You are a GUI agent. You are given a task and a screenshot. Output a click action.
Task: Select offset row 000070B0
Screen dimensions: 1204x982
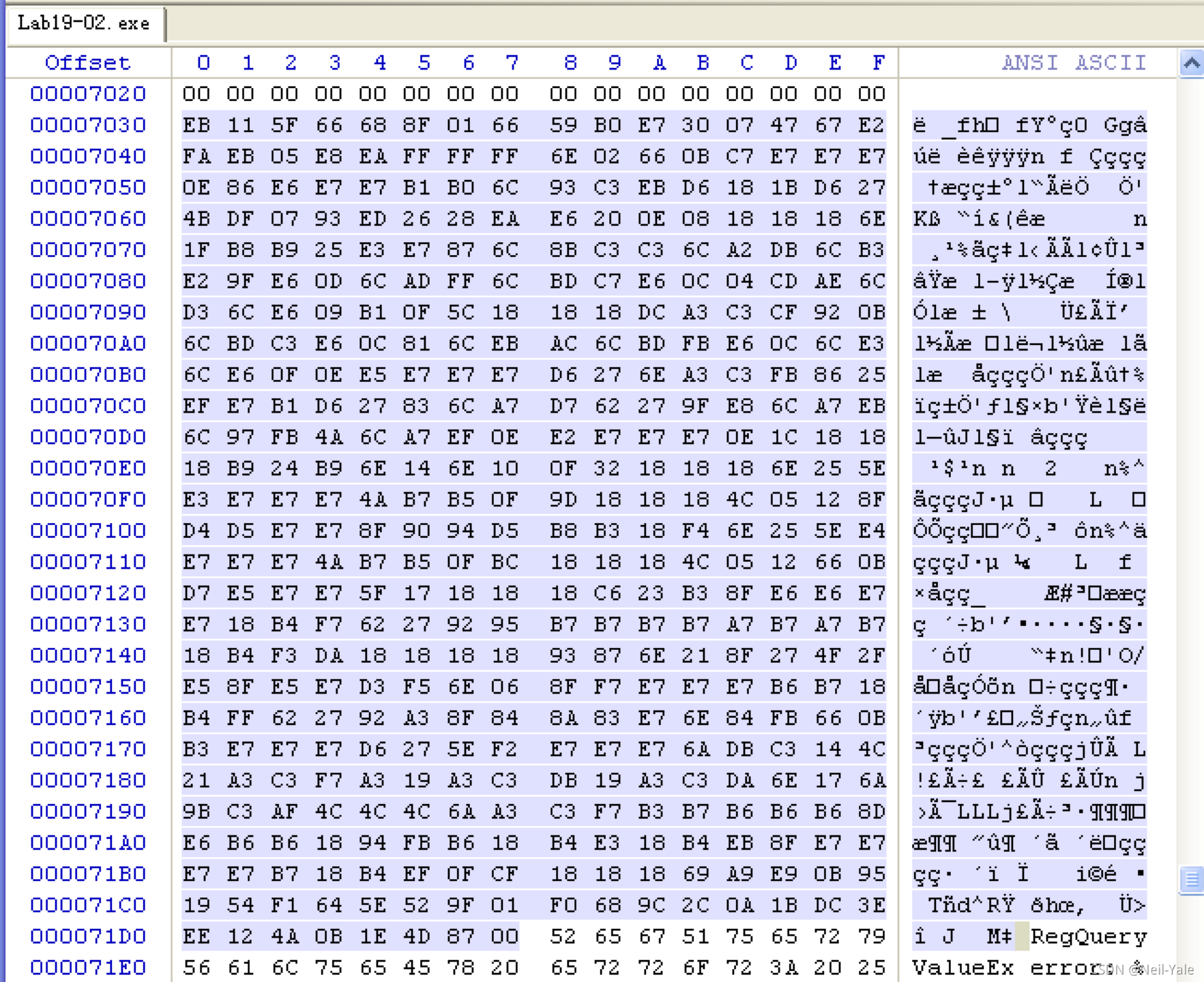click(88, 375)
